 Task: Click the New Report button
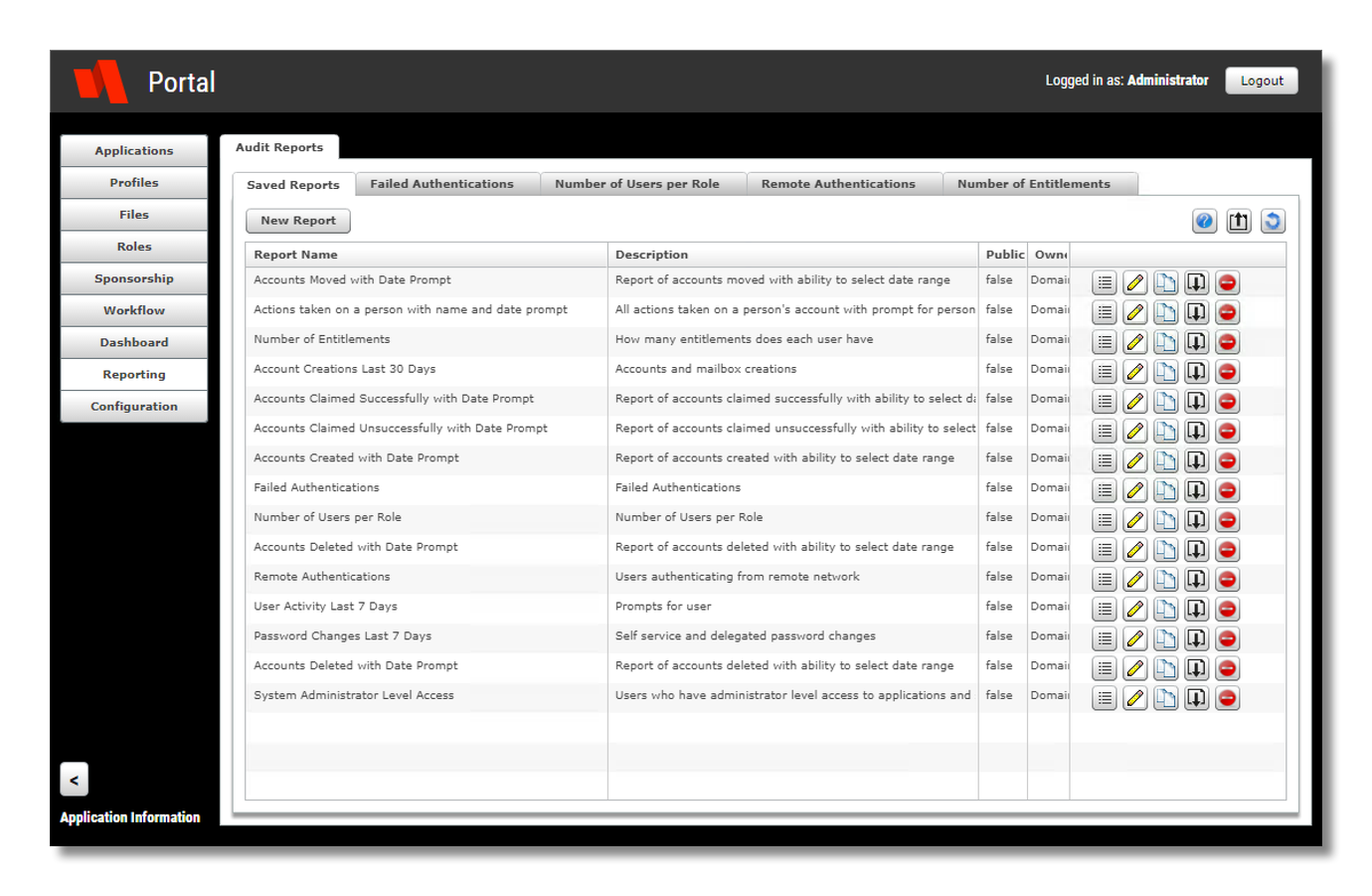297,221
